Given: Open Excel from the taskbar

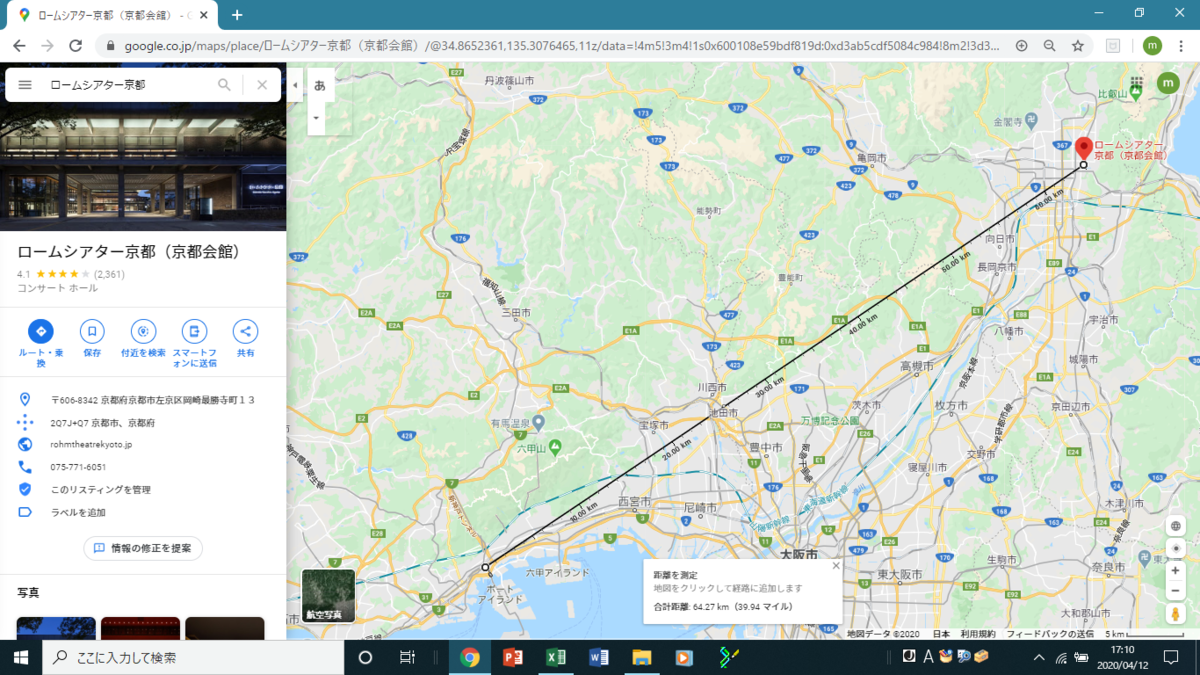Looking at the screenshot, I should pos(556,657).
